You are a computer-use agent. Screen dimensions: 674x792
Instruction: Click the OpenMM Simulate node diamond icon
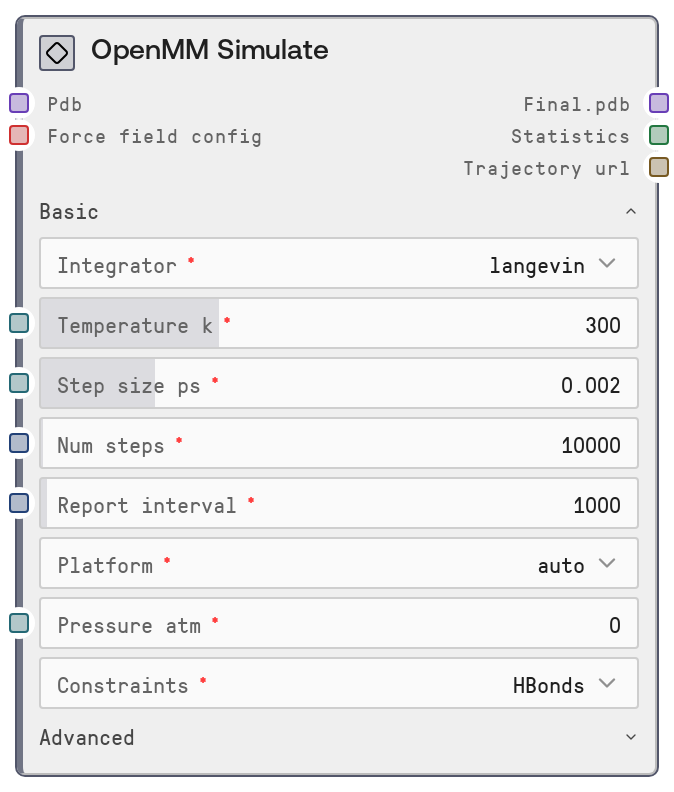57,52
